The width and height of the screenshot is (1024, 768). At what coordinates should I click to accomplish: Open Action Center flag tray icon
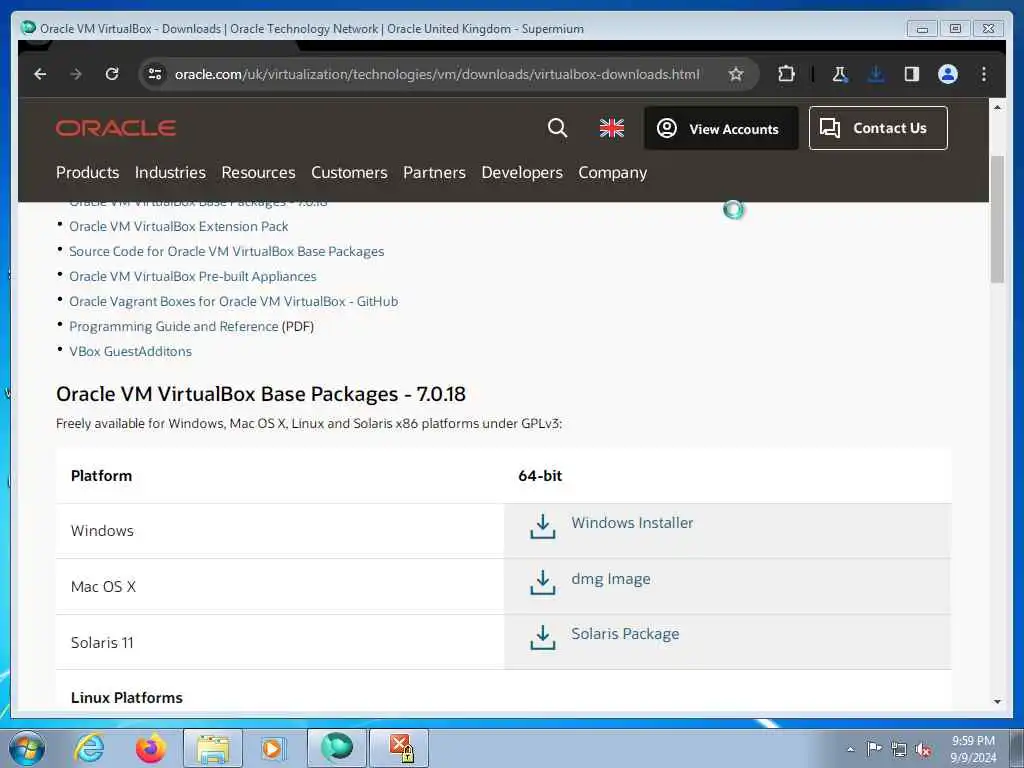coord(874,749)
